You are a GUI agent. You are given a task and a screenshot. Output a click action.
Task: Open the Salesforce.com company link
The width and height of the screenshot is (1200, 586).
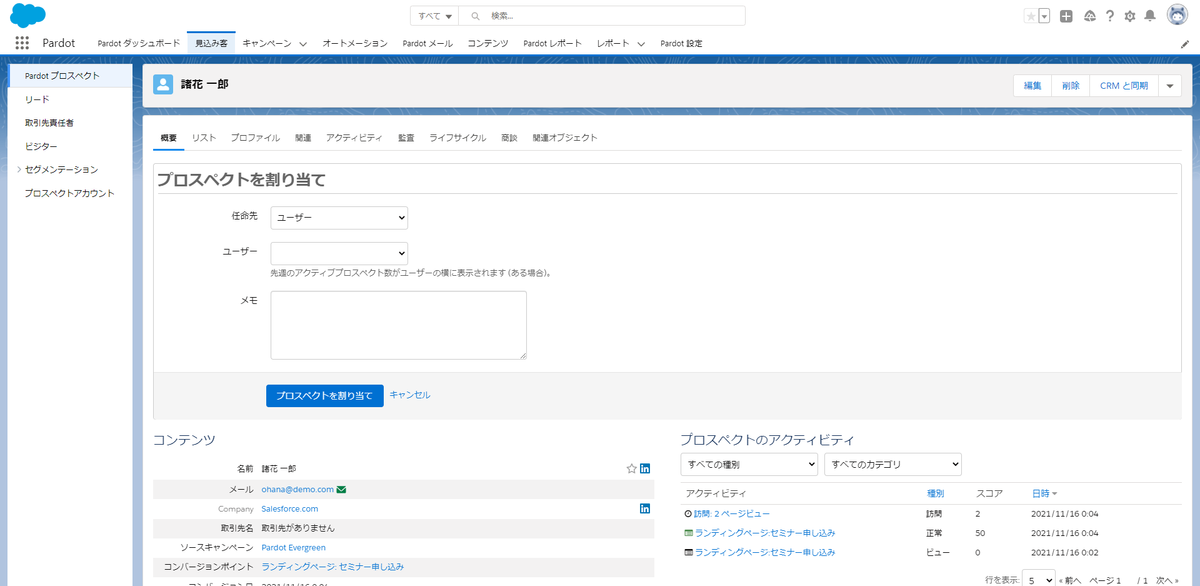point(290,508)
